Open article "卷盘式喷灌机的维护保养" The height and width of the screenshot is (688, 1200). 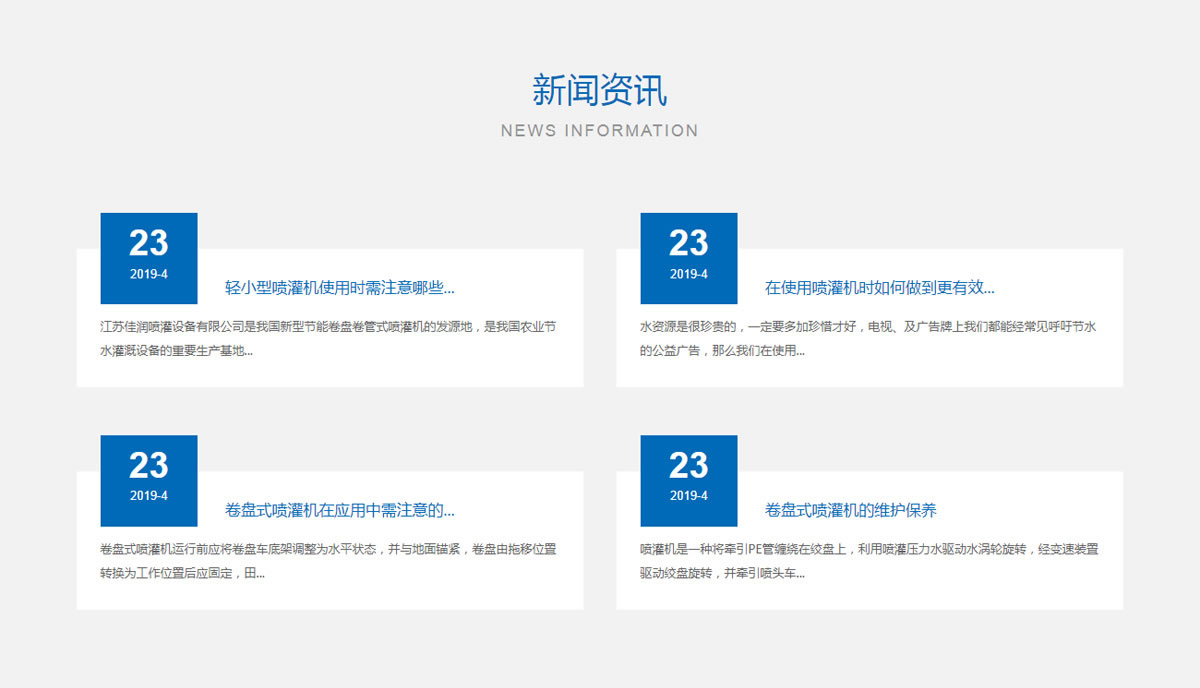[850, 510]
